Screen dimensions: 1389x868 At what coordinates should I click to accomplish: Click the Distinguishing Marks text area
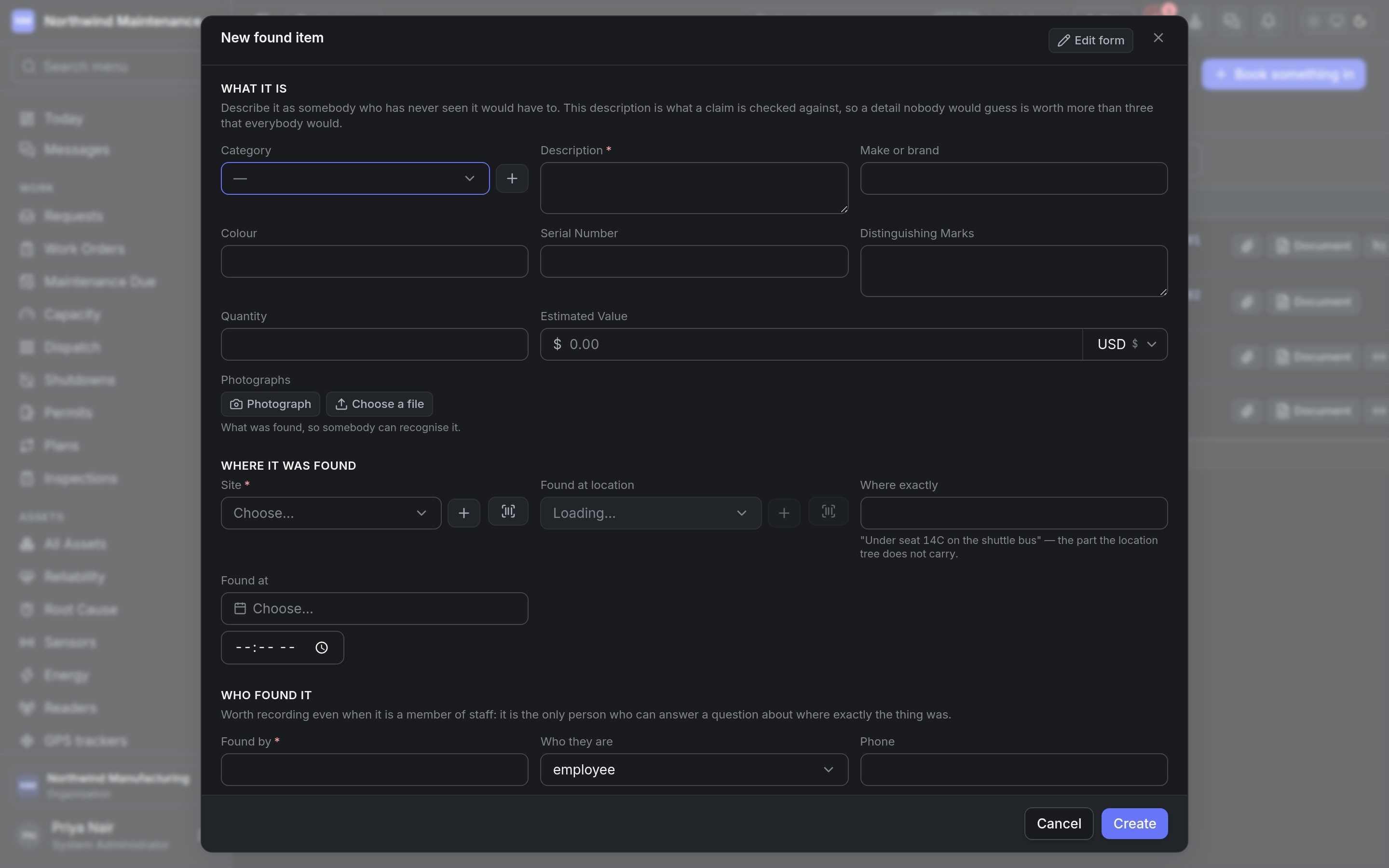click(x=1014, y=271)
